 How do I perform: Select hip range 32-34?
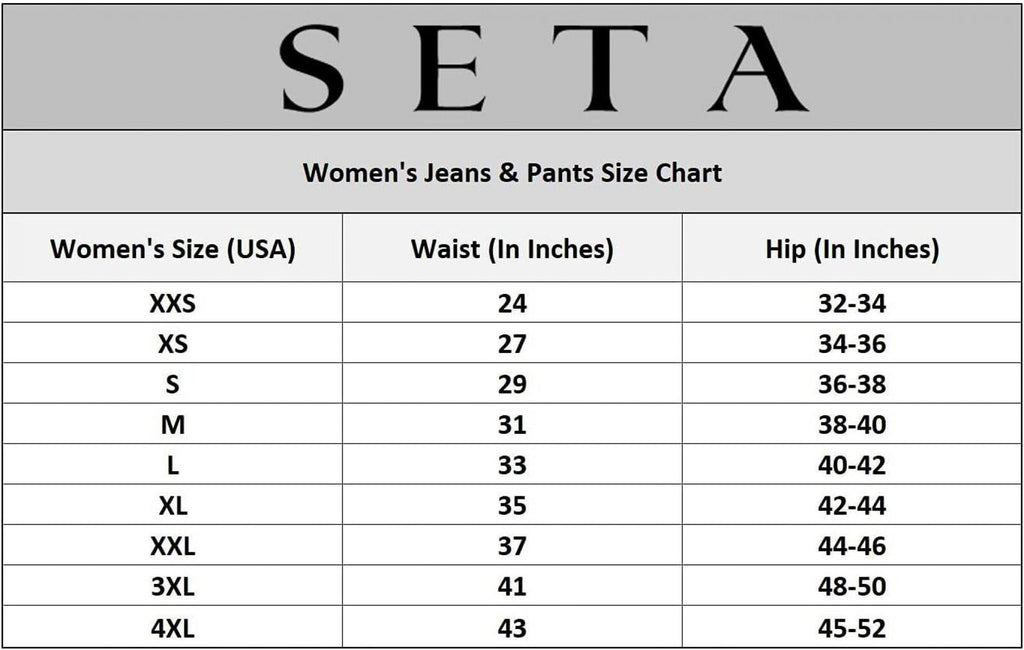[x=852, y=304]
